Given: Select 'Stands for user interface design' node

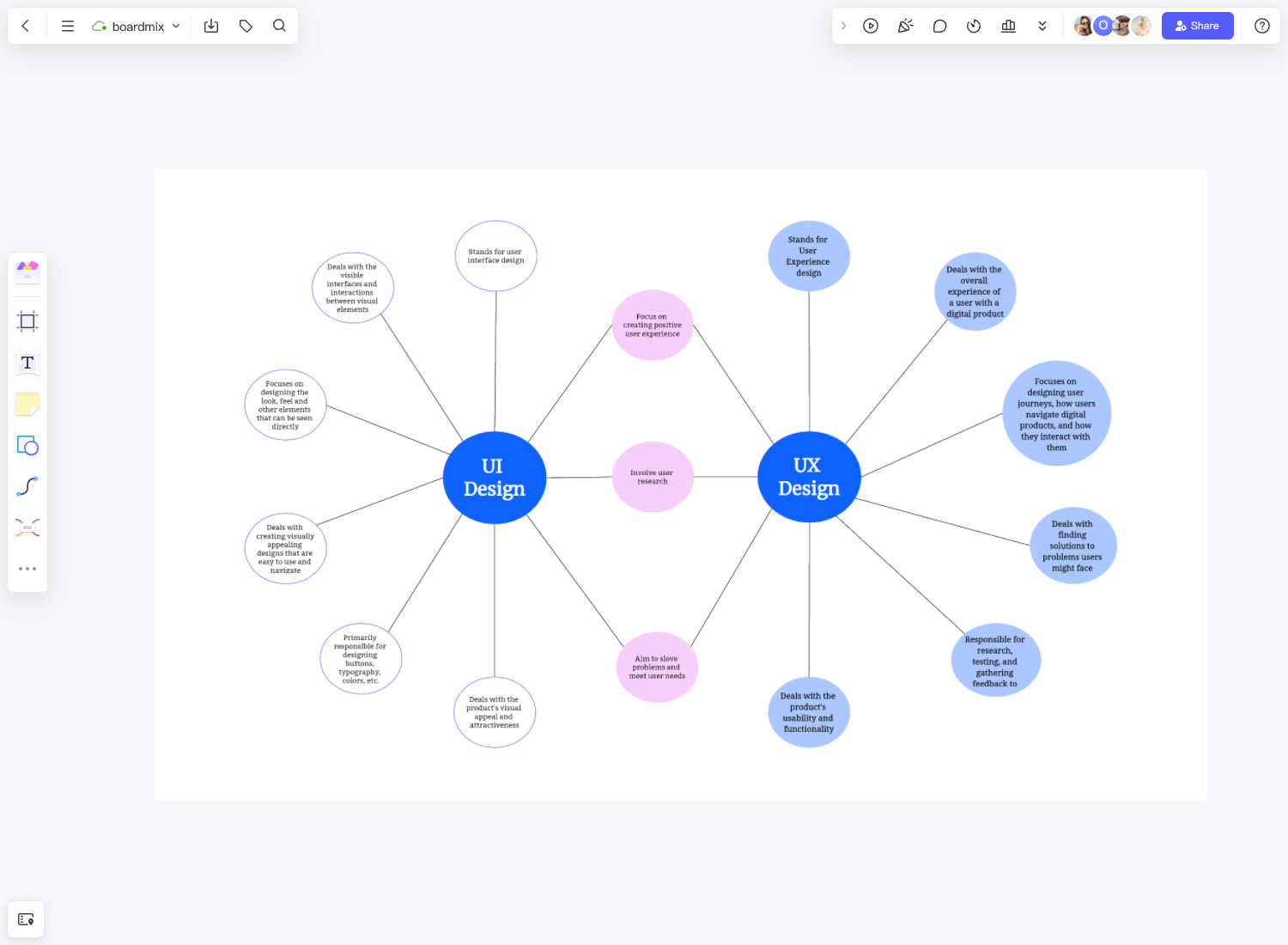Looking at the screenshot, I should tap(495, 256).
